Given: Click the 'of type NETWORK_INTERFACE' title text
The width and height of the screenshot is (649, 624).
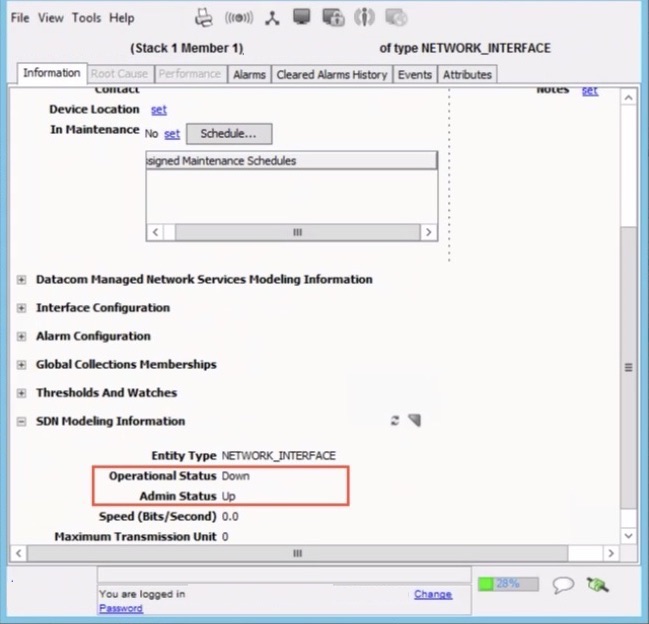Looking at the screenshot, I should click(465, 48).
